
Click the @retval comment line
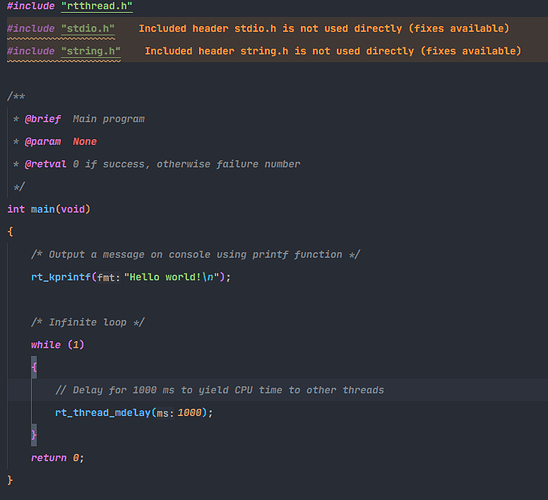click(157, 164)
